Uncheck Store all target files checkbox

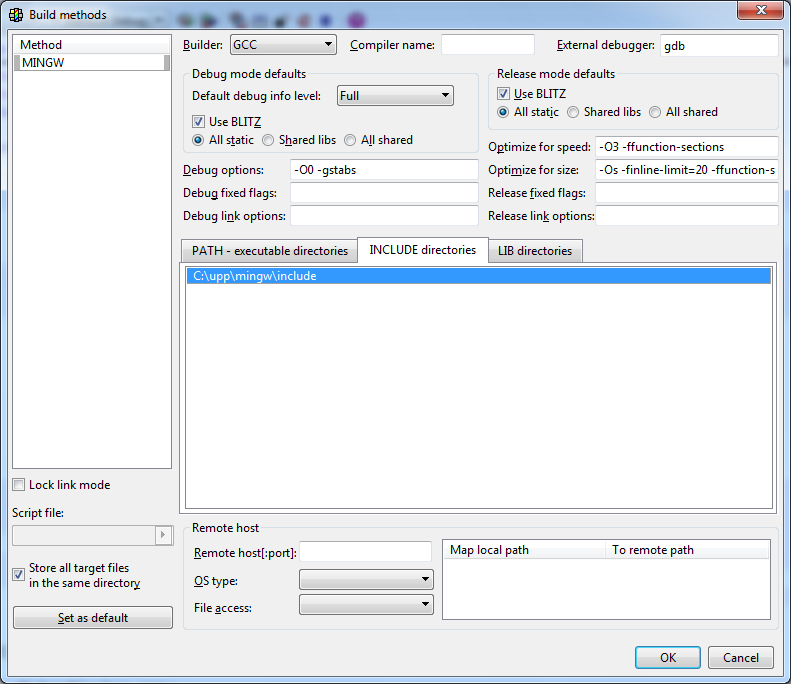coord(19,574)
